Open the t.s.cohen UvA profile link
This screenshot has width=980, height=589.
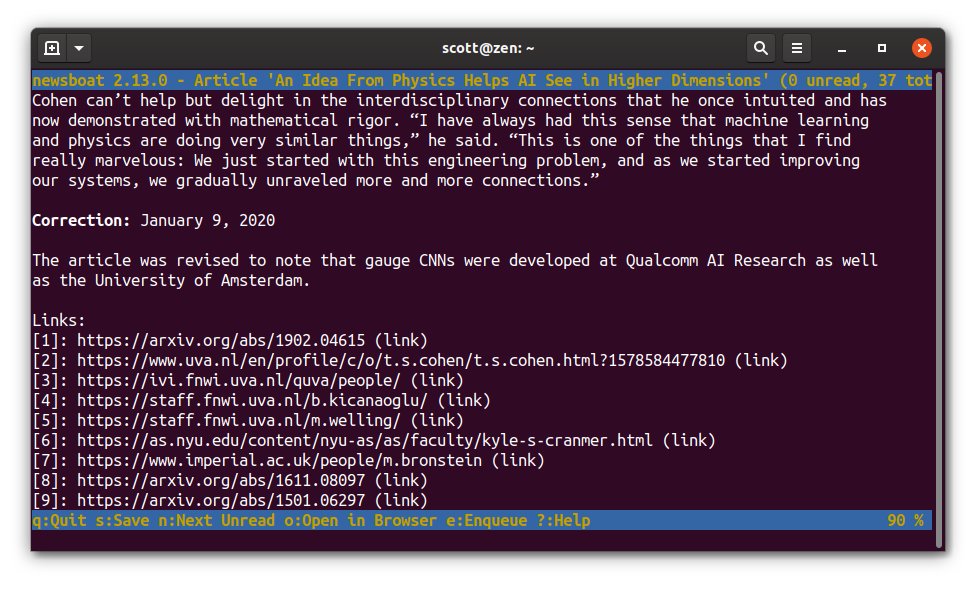400,360
